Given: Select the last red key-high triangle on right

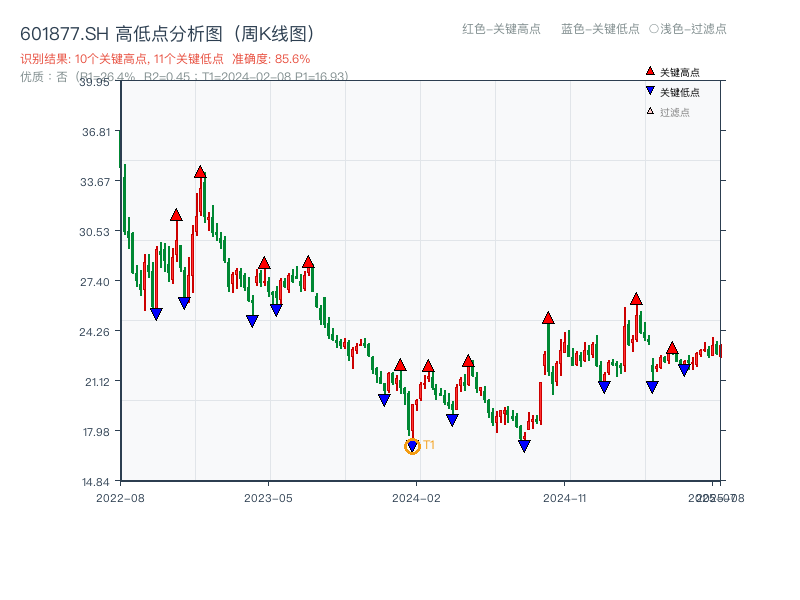Looking at the screenshot, I should tap(672, 348).
